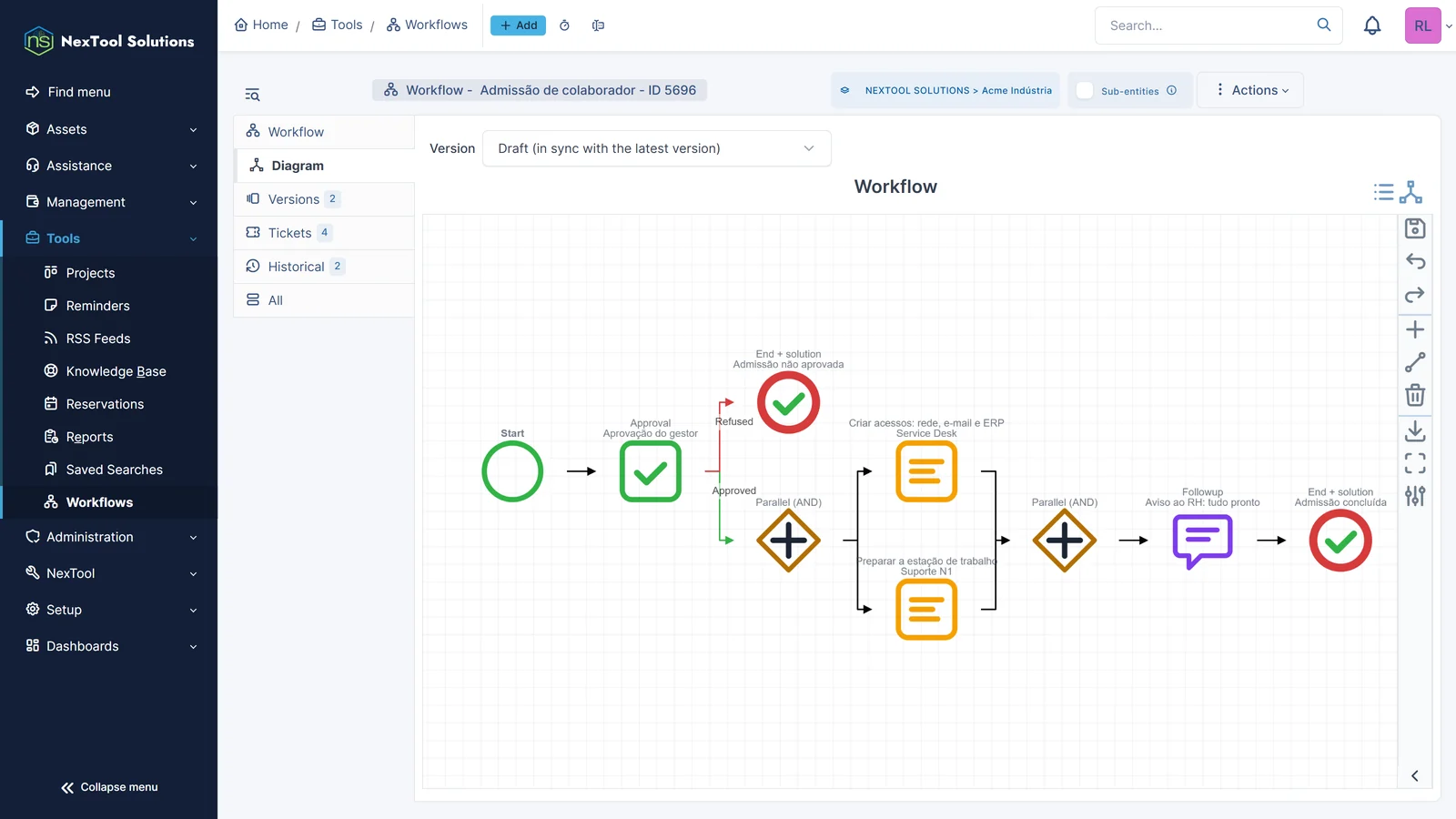Switch to the Workflow tab
This screenshot has width=1456, height=819.
[324, 132]
